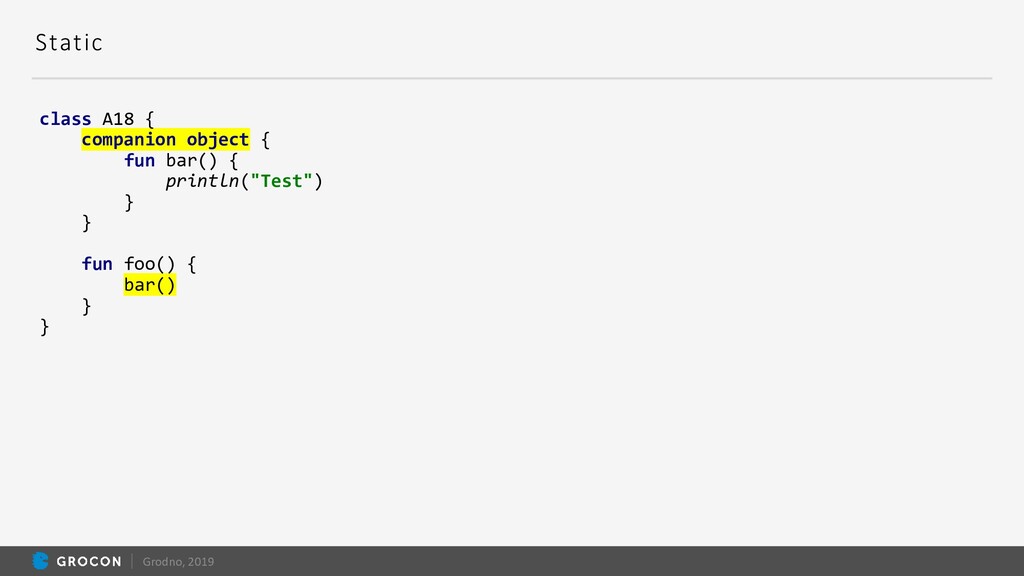Click the class keyword in code
The width and height of the screenshot is (1024, 576).
click(65, 119)
